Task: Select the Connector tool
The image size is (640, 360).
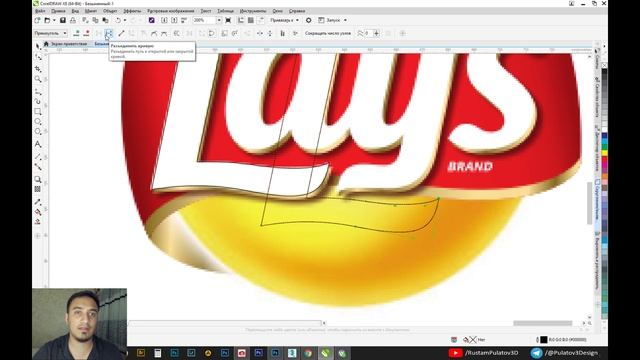Action: pos(38,167)
